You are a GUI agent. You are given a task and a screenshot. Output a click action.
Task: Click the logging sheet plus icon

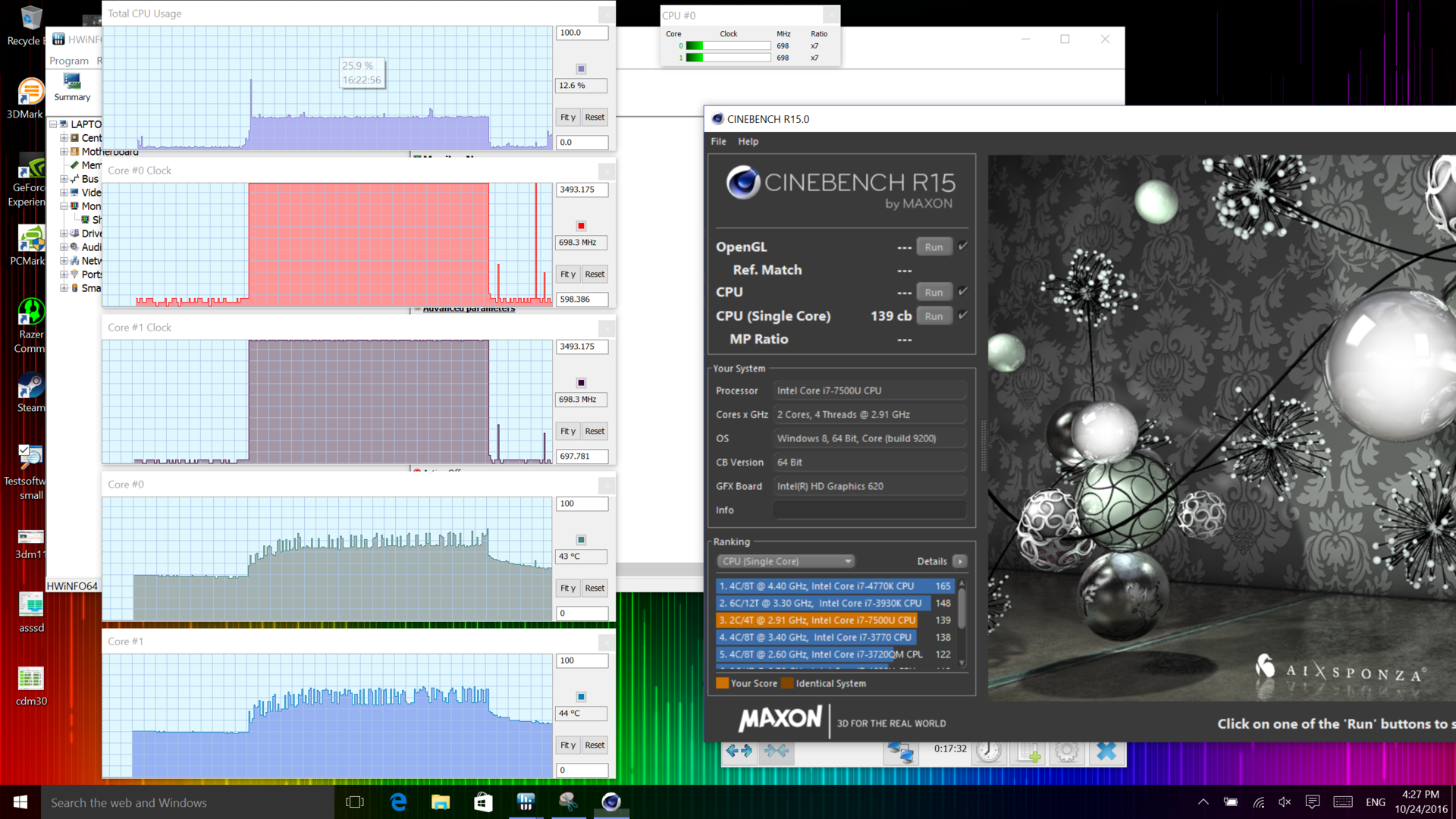point(1029,752)
